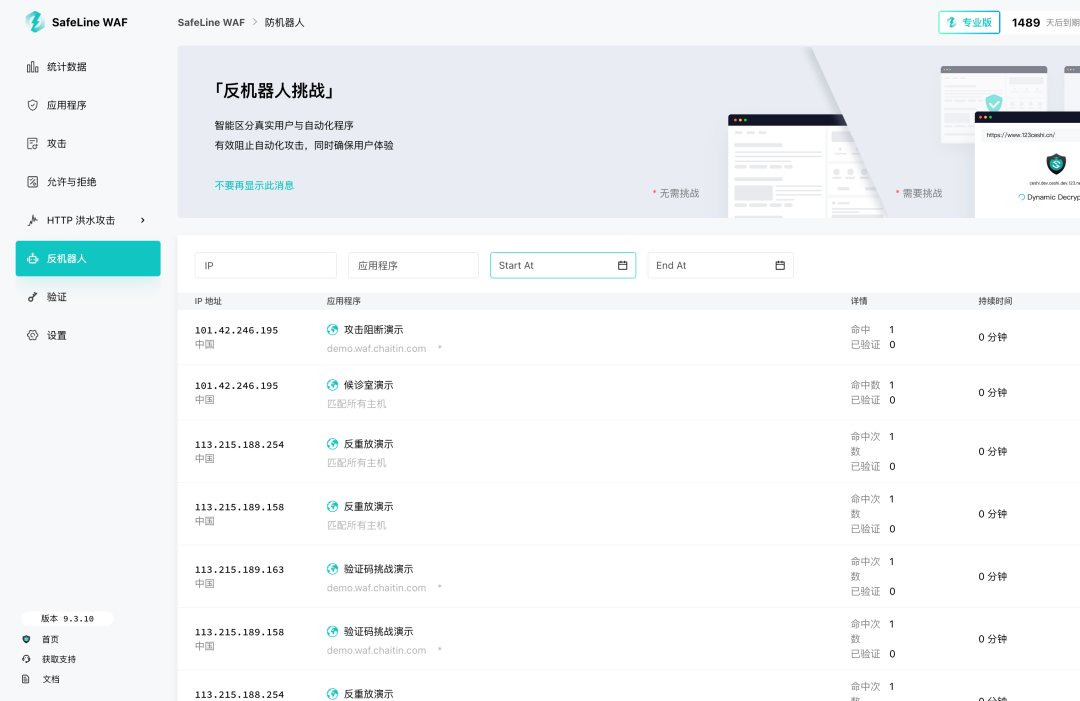The image size is (1080, 701).
Task: Click the applications shield icon
Action: (32, 105)
